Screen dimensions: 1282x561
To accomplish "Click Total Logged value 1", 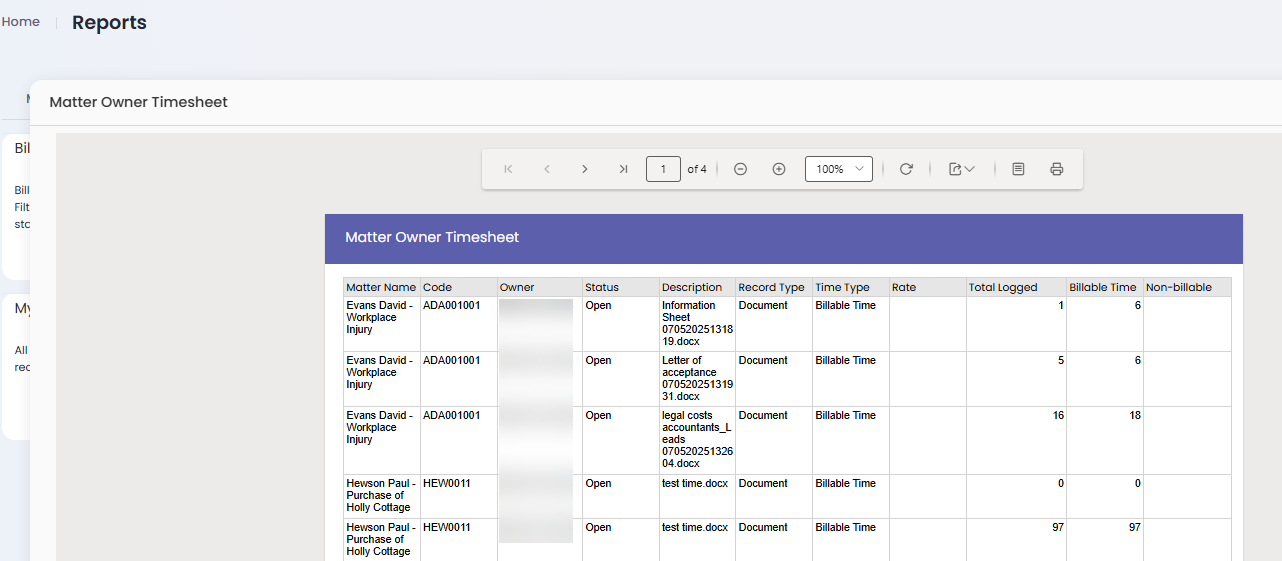I will [x=1061, y=305].
